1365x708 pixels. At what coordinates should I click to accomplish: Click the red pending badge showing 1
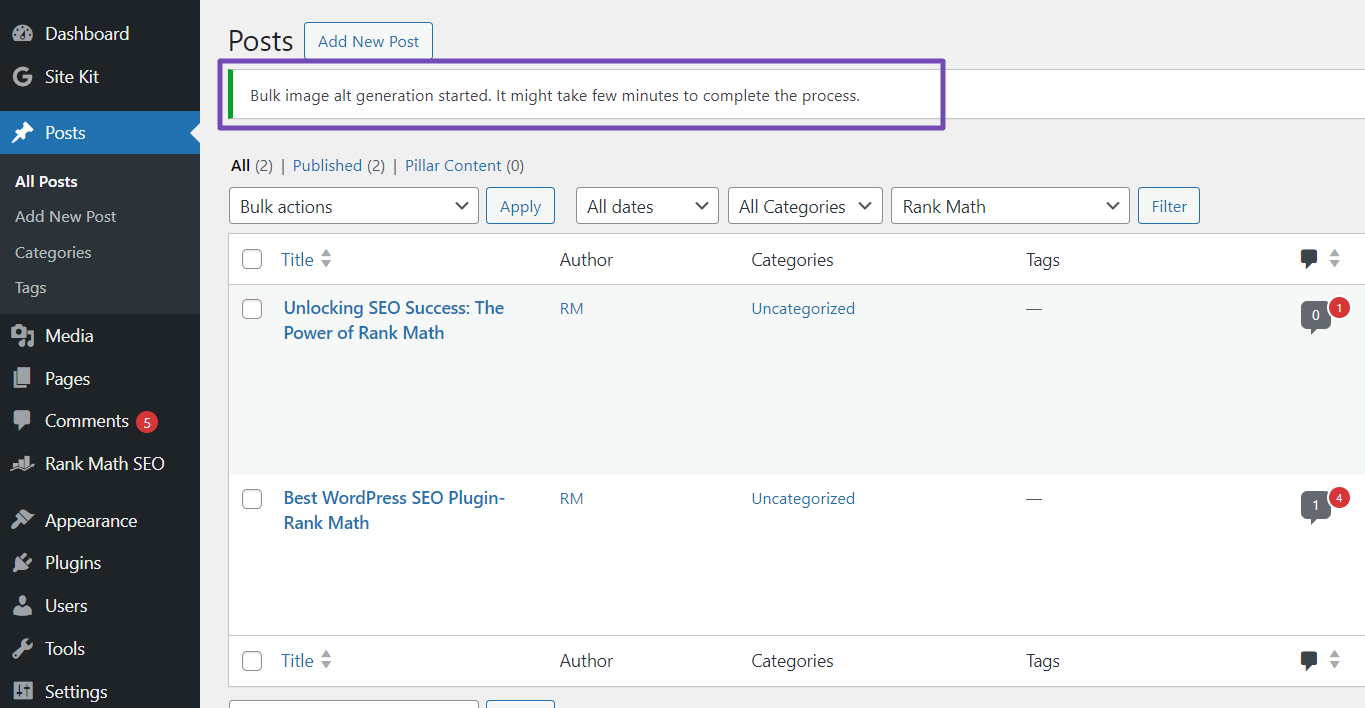[x=1339, y=308]
